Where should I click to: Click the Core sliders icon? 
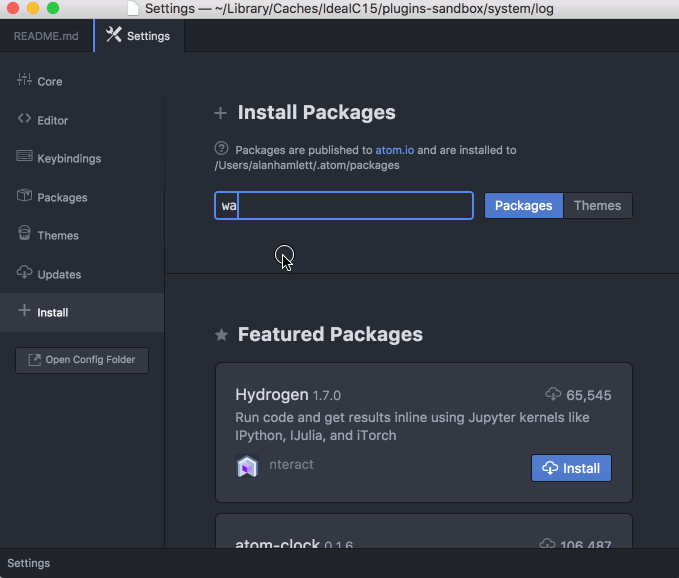pyautogui.click(x=24, y=80)
